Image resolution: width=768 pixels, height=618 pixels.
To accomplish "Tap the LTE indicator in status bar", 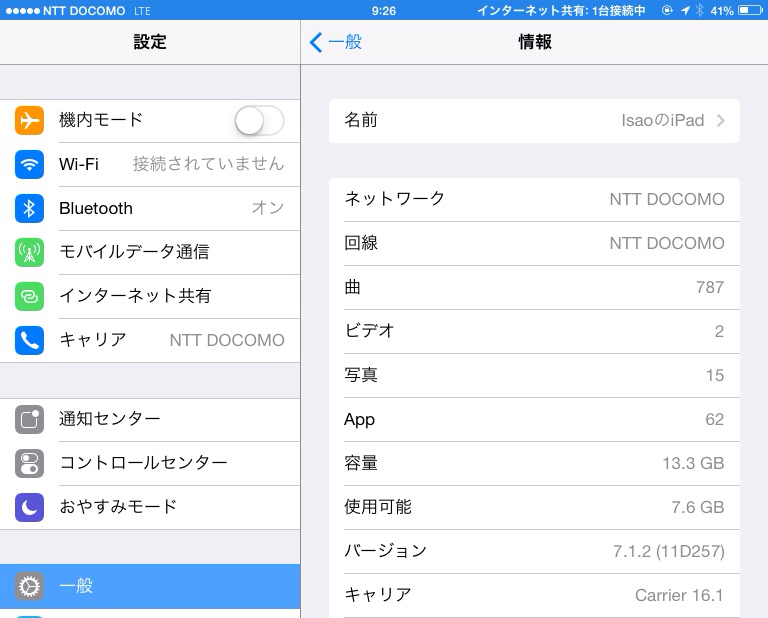I will [142, 11].
